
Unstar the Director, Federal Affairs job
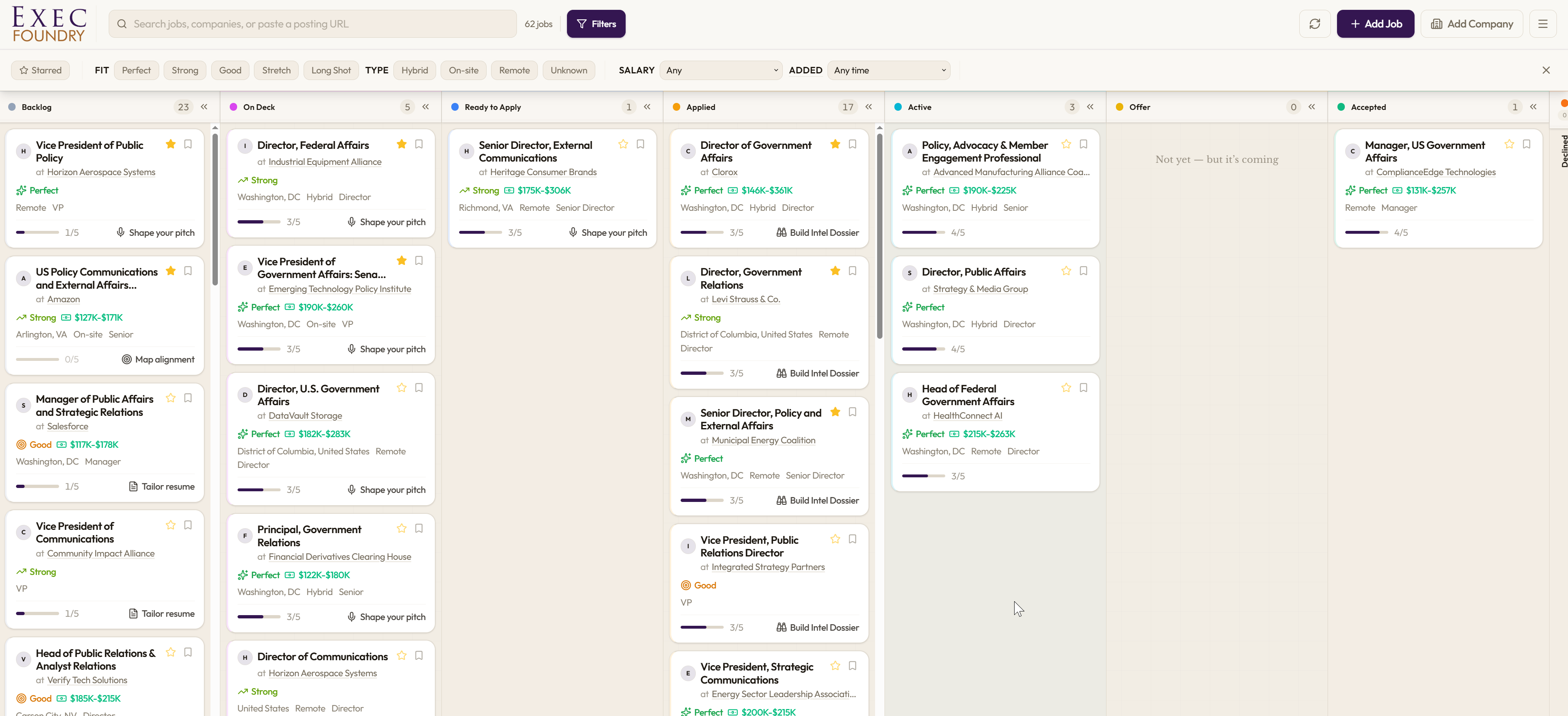point(401,144)
